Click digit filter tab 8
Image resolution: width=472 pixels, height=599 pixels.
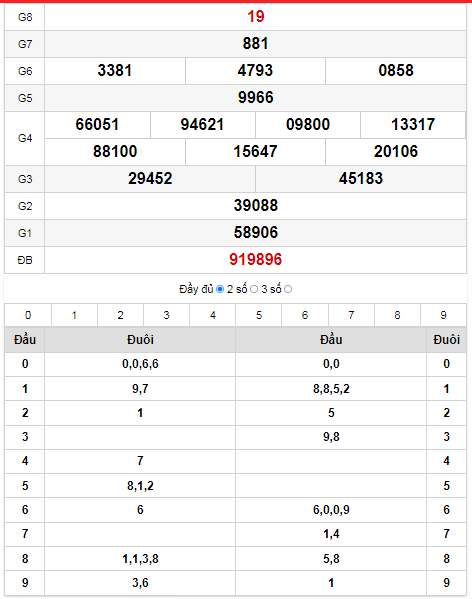(397, 315)
